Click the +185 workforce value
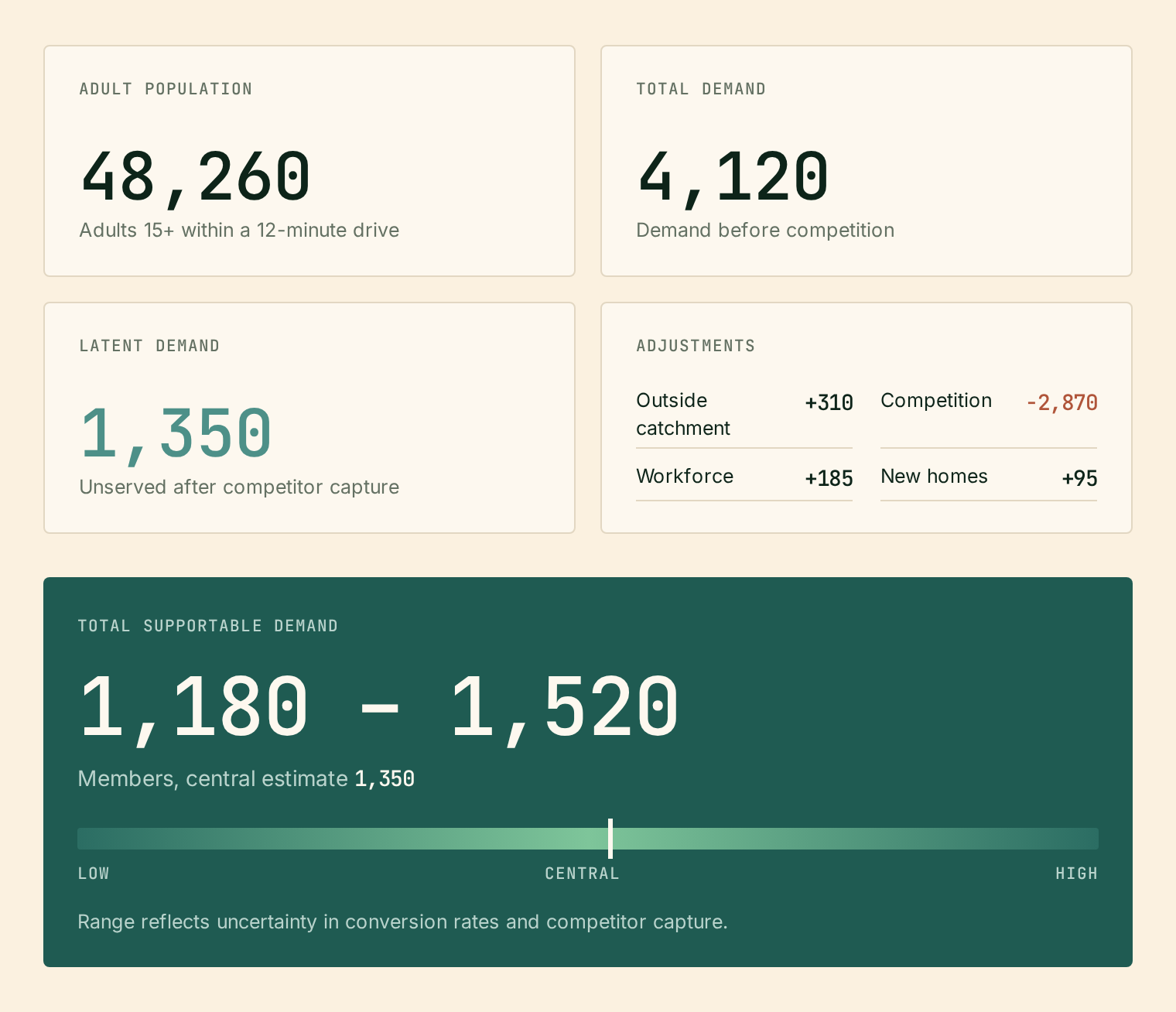Image resolution: width=1176 pixels, height=1012 pixels. [829, 478]
